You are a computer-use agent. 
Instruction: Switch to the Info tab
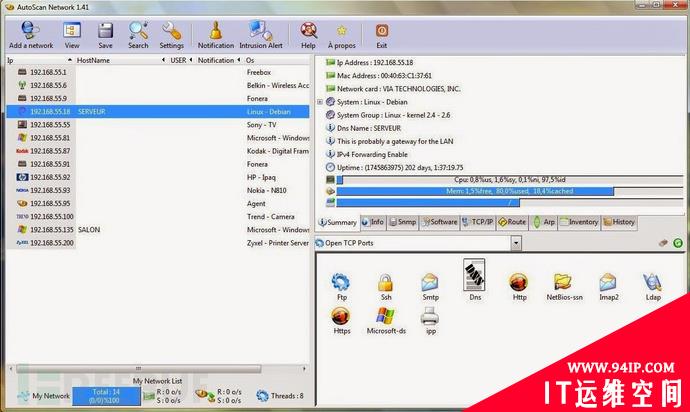coord(373,222)
